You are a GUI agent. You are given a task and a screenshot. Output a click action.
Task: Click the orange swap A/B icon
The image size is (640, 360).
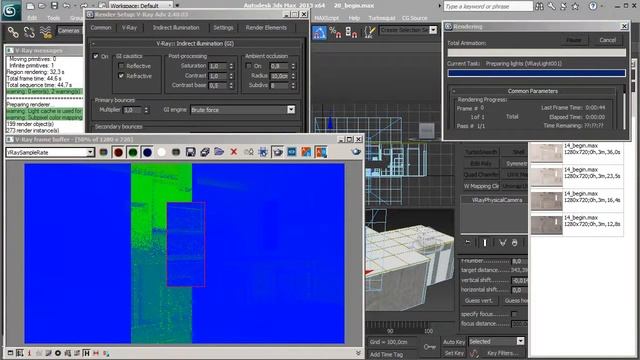pyautogui.click(x=306, y=152)
